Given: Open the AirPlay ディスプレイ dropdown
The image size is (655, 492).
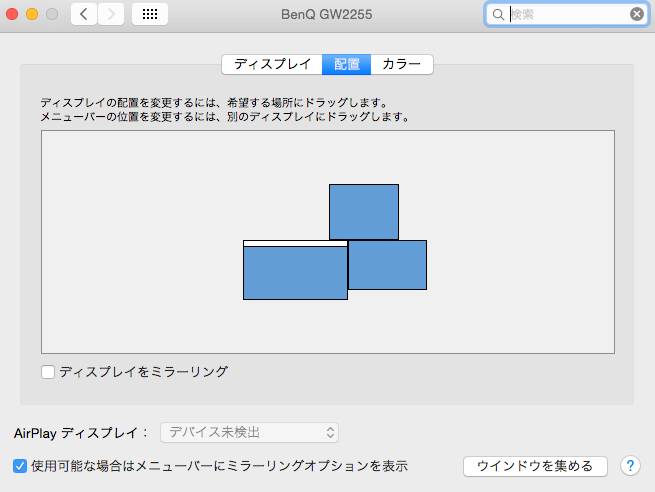Looking at the screenshot, I should (249, 432).
